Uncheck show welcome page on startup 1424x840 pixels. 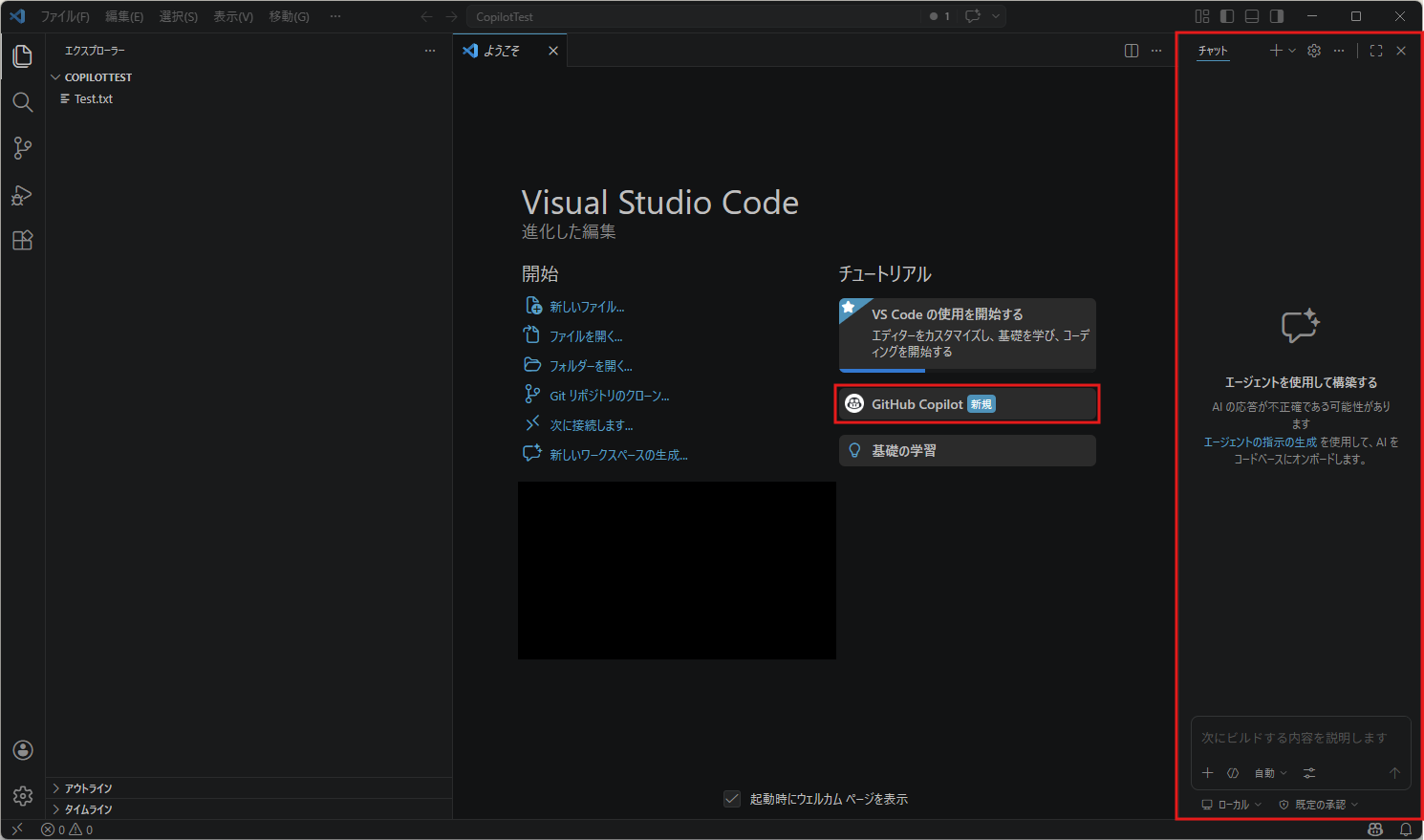point(732,799)
